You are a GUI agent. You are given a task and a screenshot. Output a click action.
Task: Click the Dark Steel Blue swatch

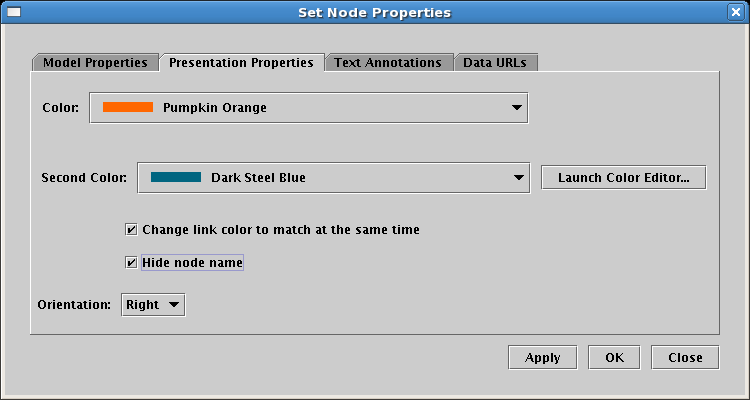176,178
